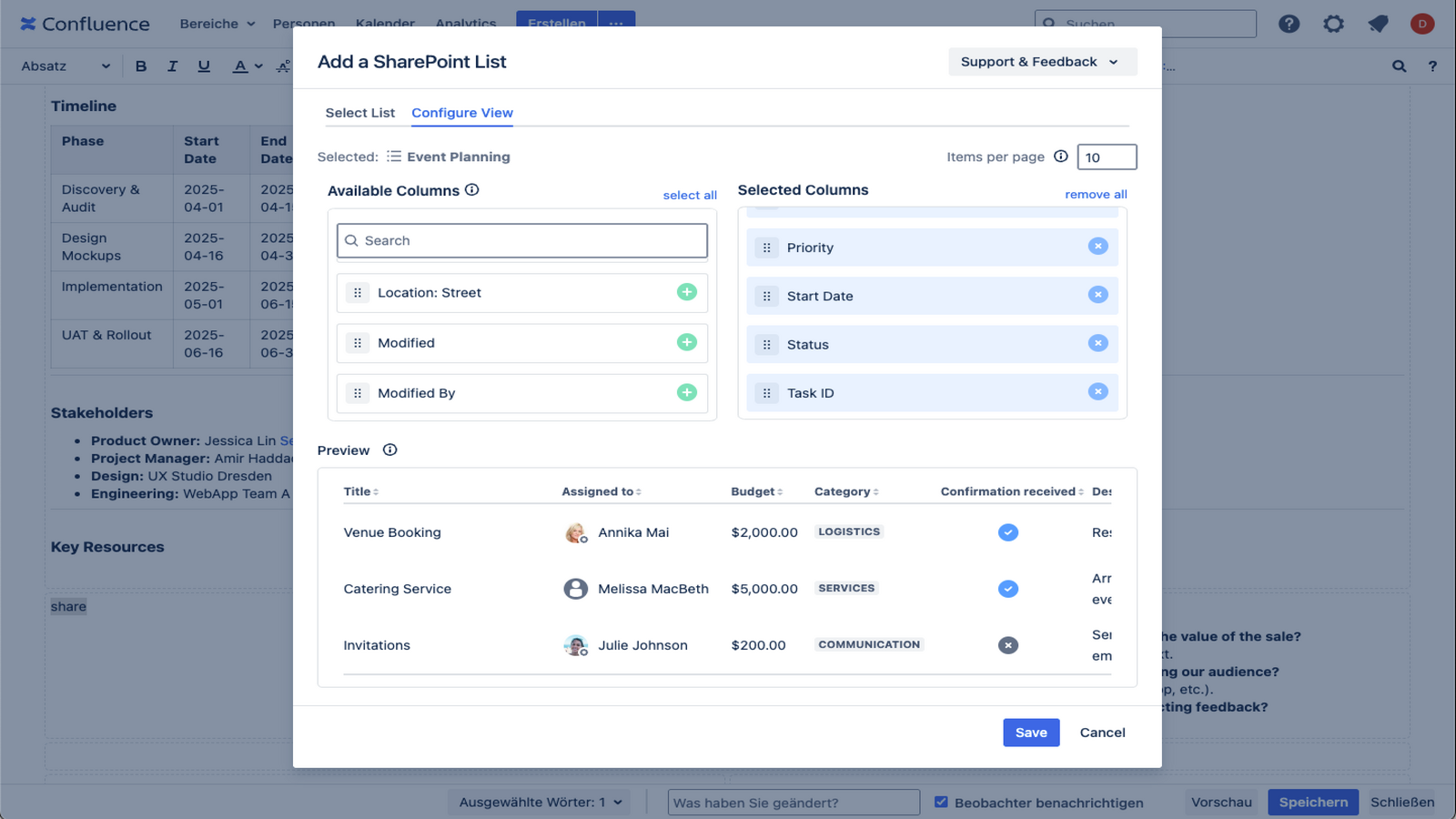Image resolution: width=1456 pixels, height=819 pixels.
Task: Click the select all link
Action: pos(690,195)
